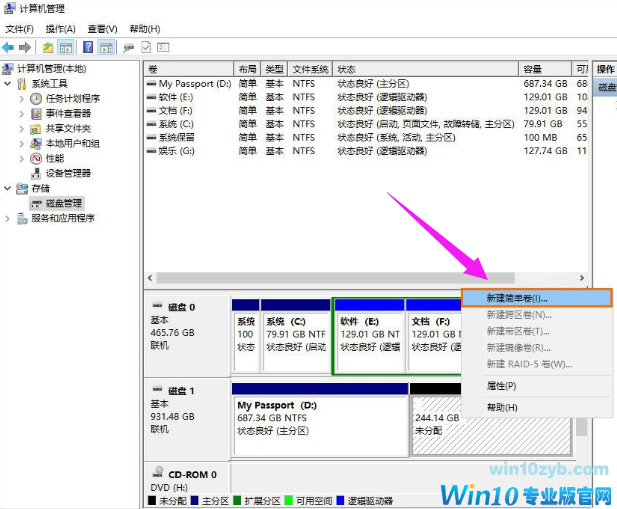This screenshot has height=509, width=617.
Task: Collapse the Storage (存储) branch
Action: click(7, 188)
